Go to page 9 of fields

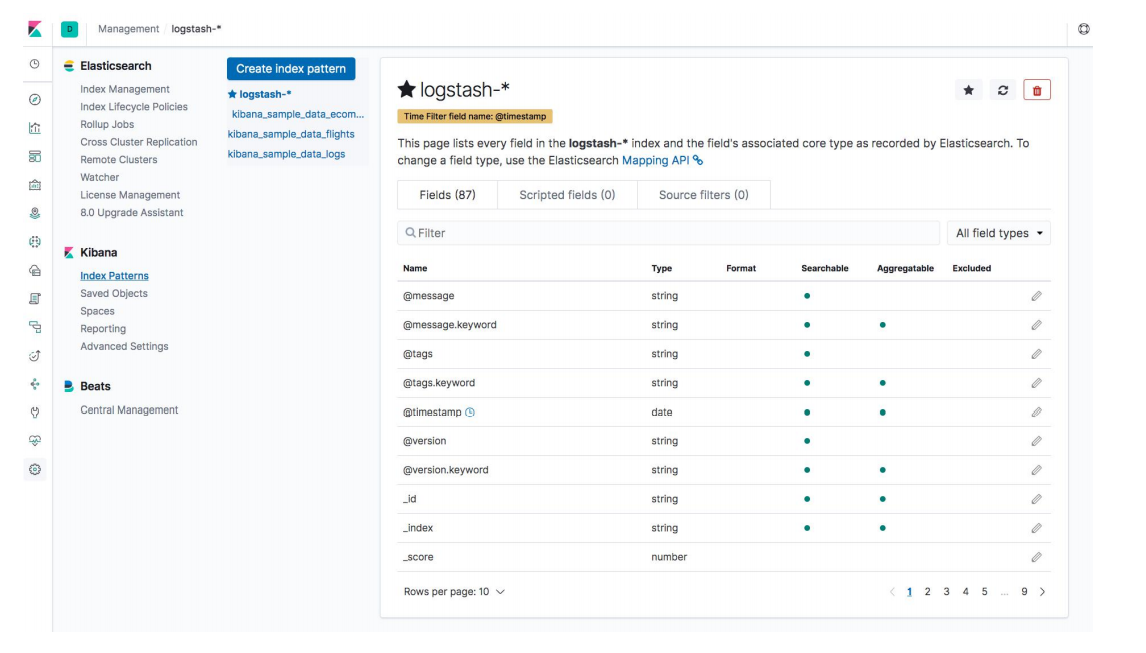tap(1024, 592)
